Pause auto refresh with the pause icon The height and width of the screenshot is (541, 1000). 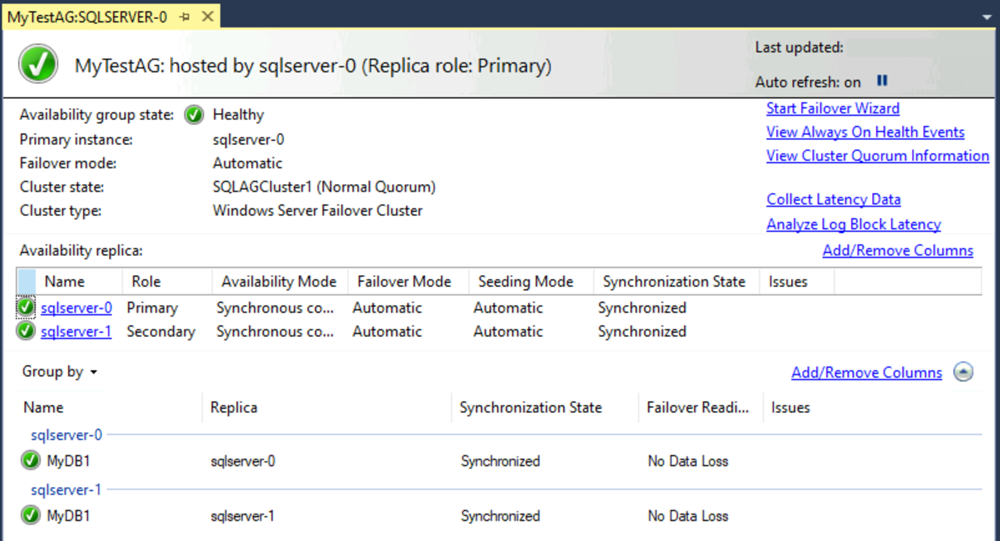[882, 81]
